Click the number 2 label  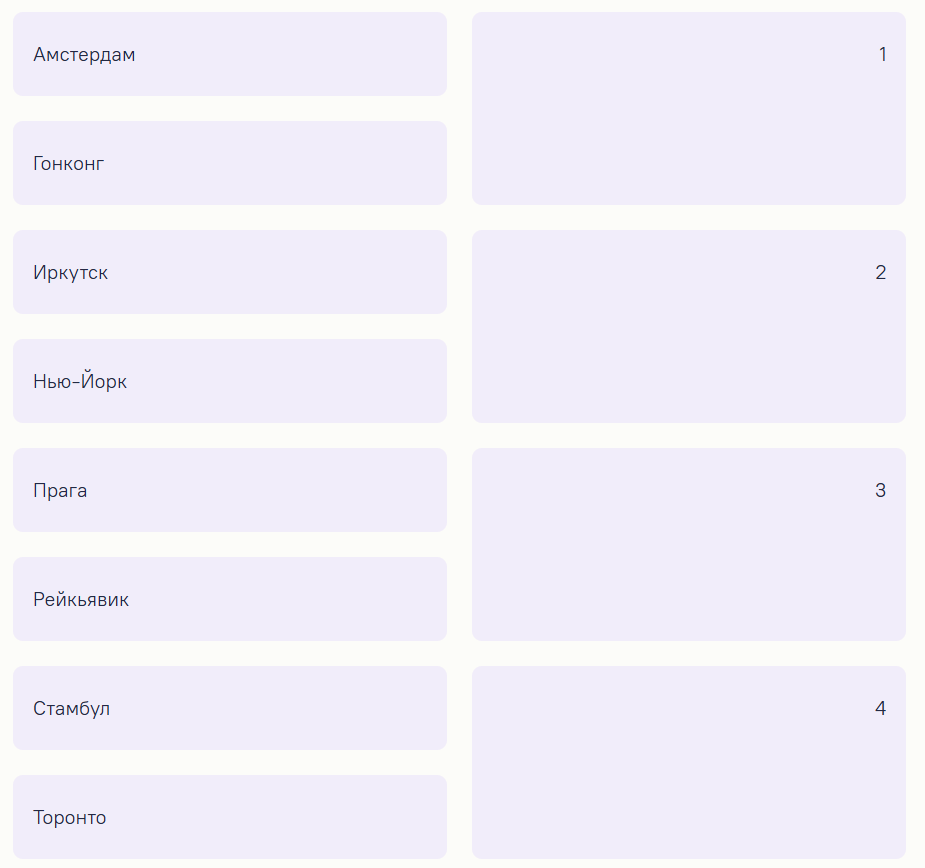(x=880, y=272)
